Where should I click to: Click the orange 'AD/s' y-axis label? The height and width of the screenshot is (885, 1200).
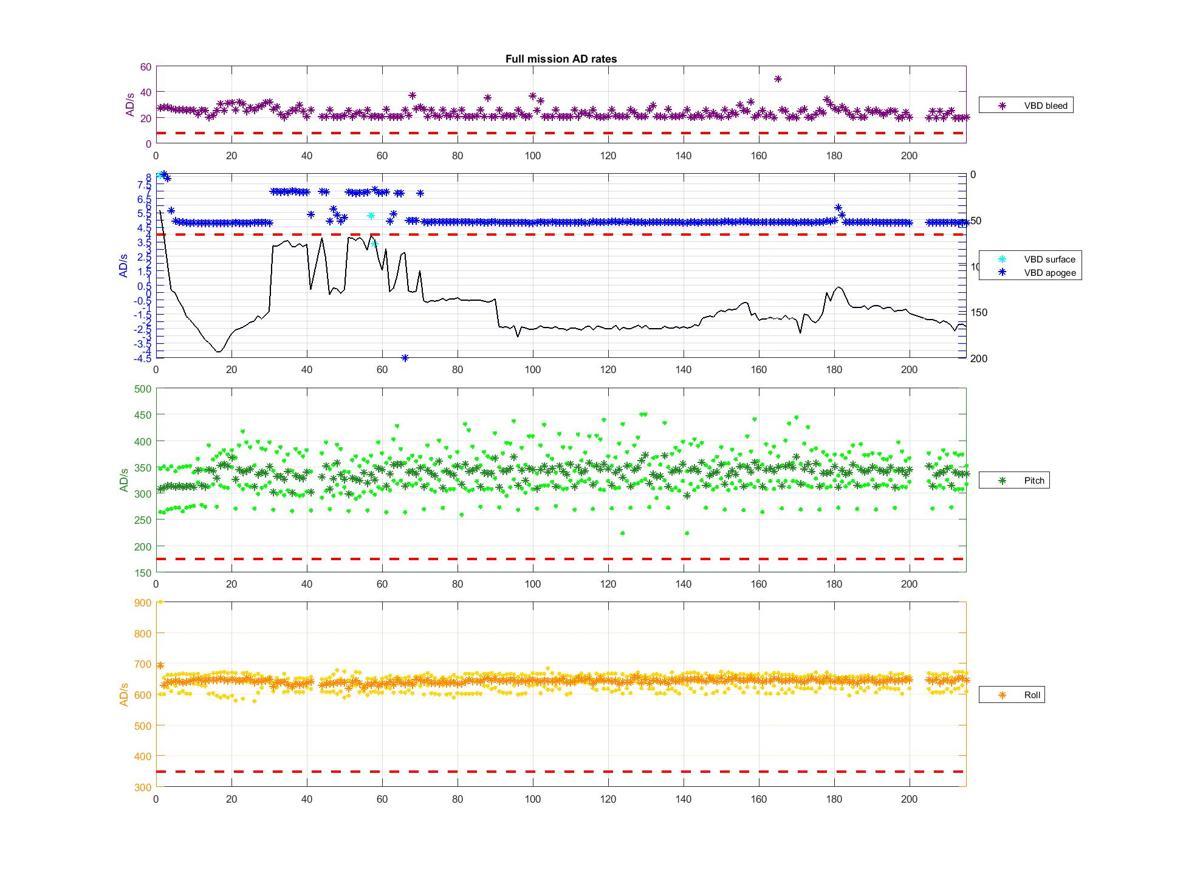[x=125, y=694]
